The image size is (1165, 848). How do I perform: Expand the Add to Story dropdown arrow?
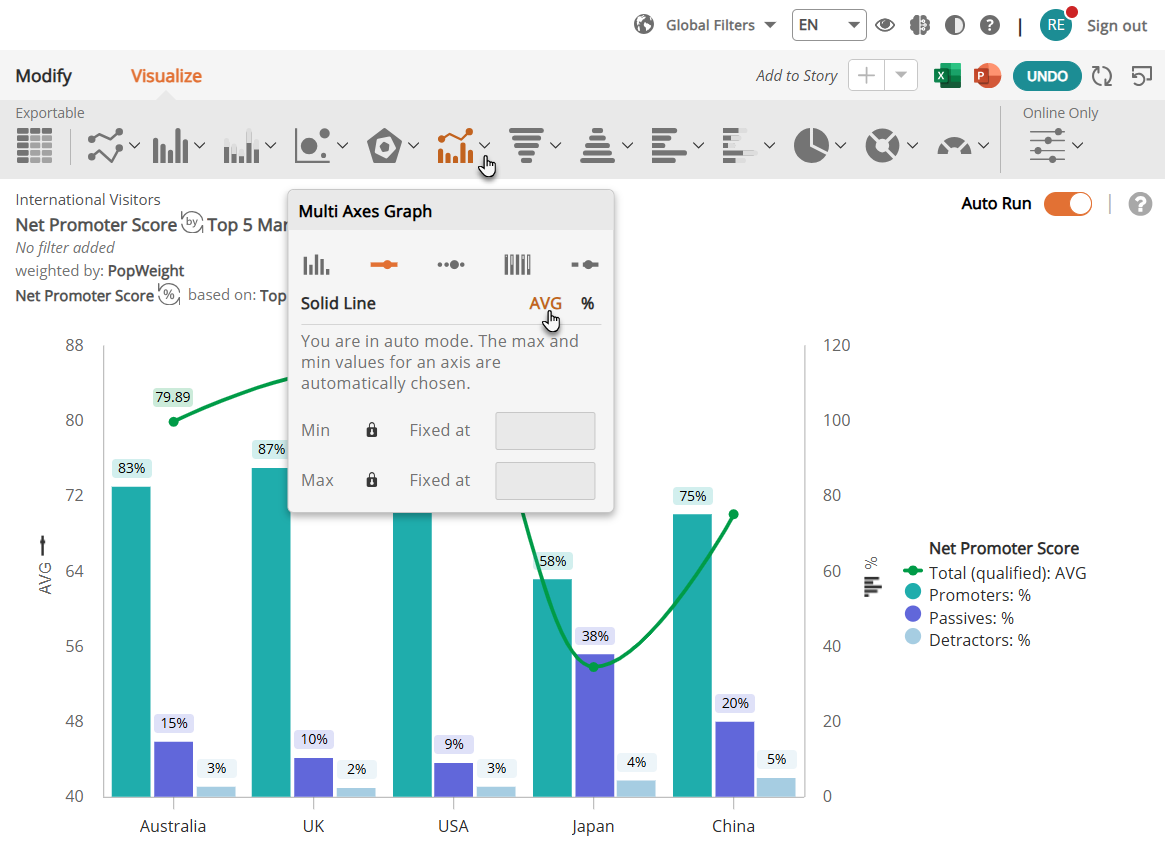pos(901,75)
